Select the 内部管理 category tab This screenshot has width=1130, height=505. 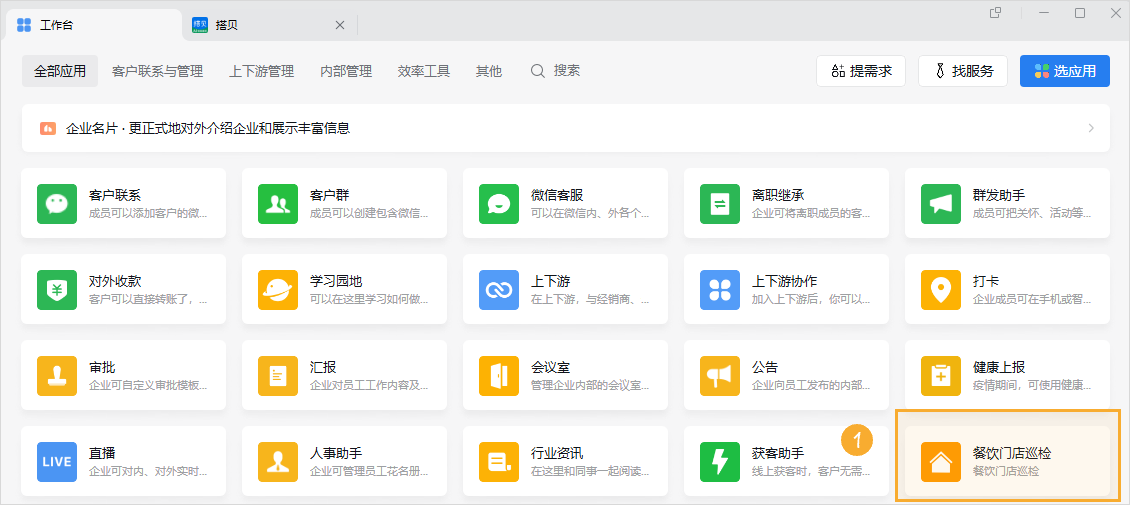coord(346,71)
